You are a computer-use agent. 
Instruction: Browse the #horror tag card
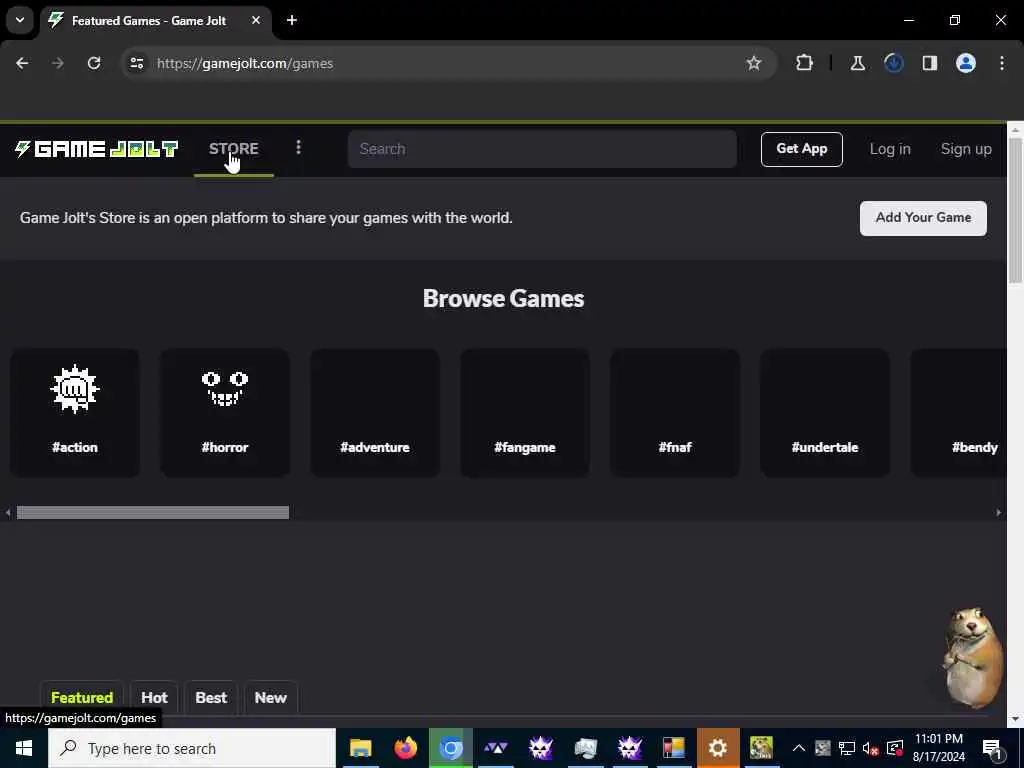pos(225,413)
